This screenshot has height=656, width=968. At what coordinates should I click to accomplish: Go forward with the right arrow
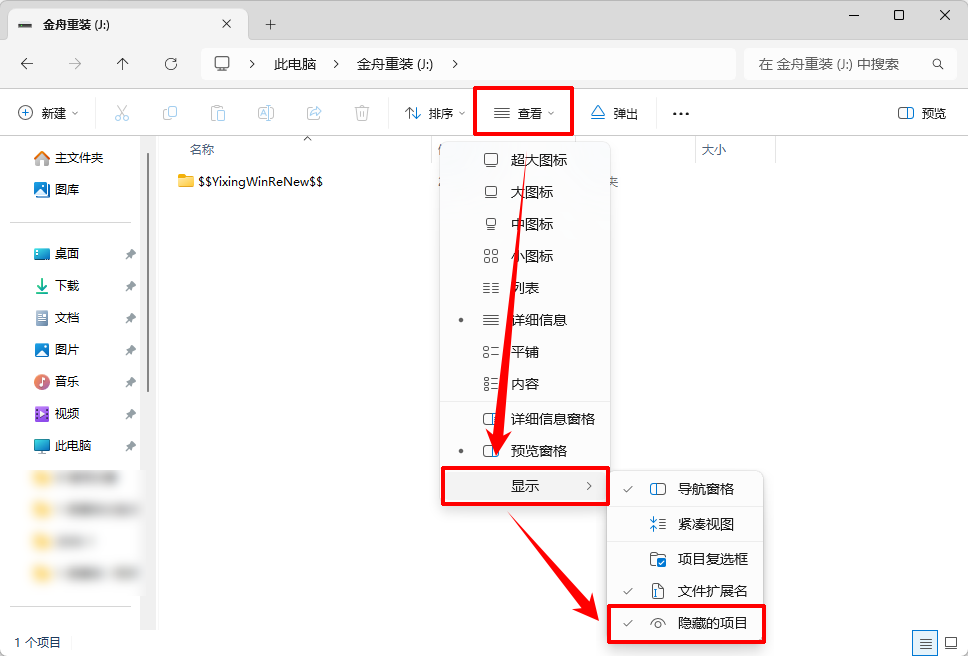(75, 64)
